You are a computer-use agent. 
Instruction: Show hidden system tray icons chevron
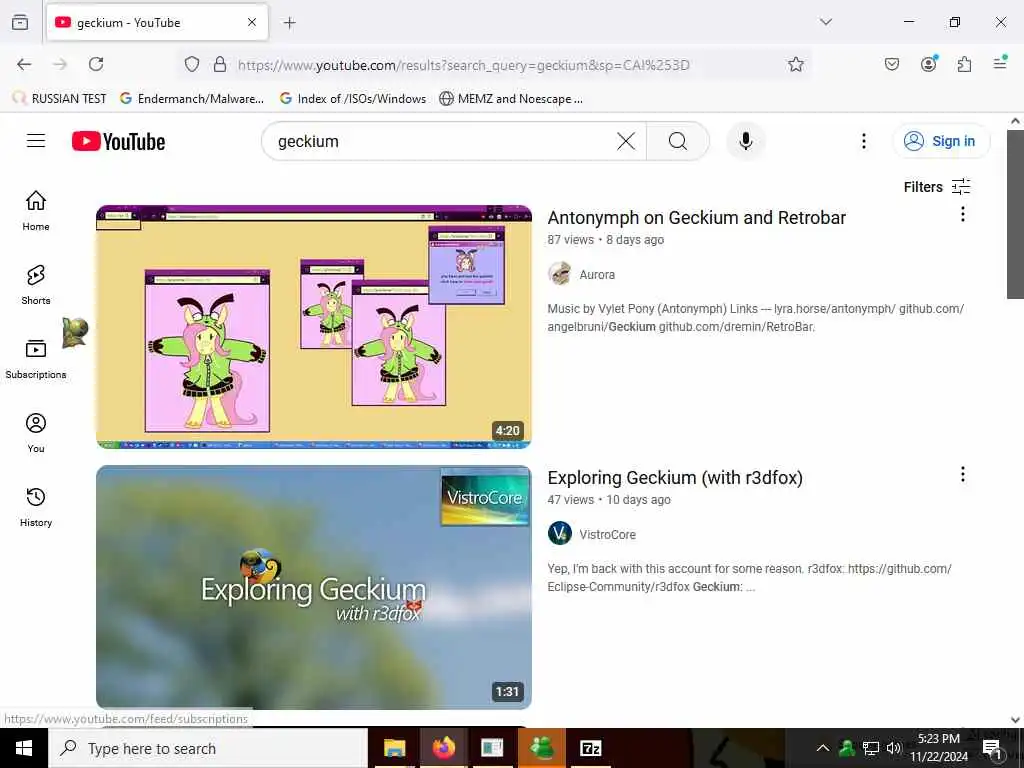(x=823, y=748)
